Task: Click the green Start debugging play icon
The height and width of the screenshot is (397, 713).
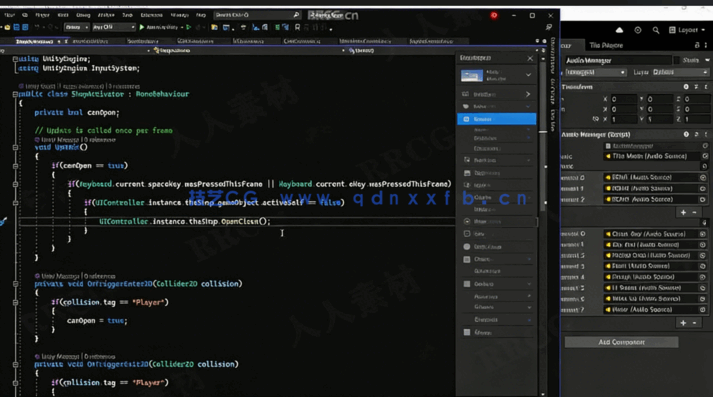Action: tap(142, 27)
